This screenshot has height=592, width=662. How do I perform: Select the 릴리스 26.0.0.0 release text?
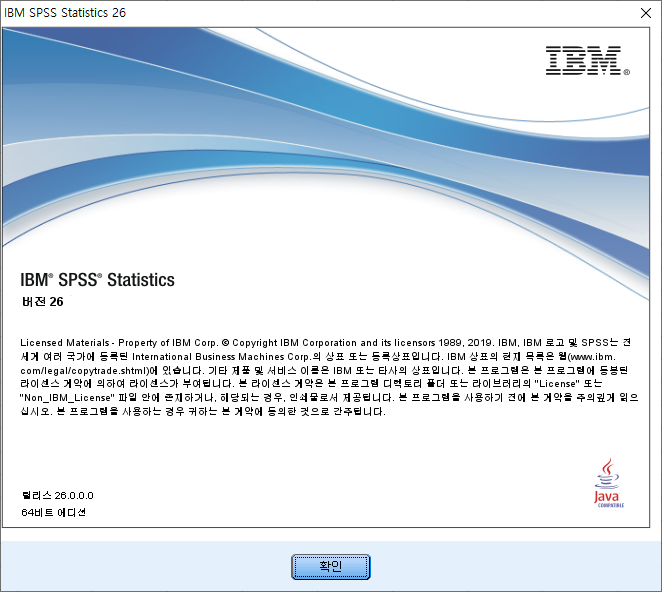[x=57, y=495]
